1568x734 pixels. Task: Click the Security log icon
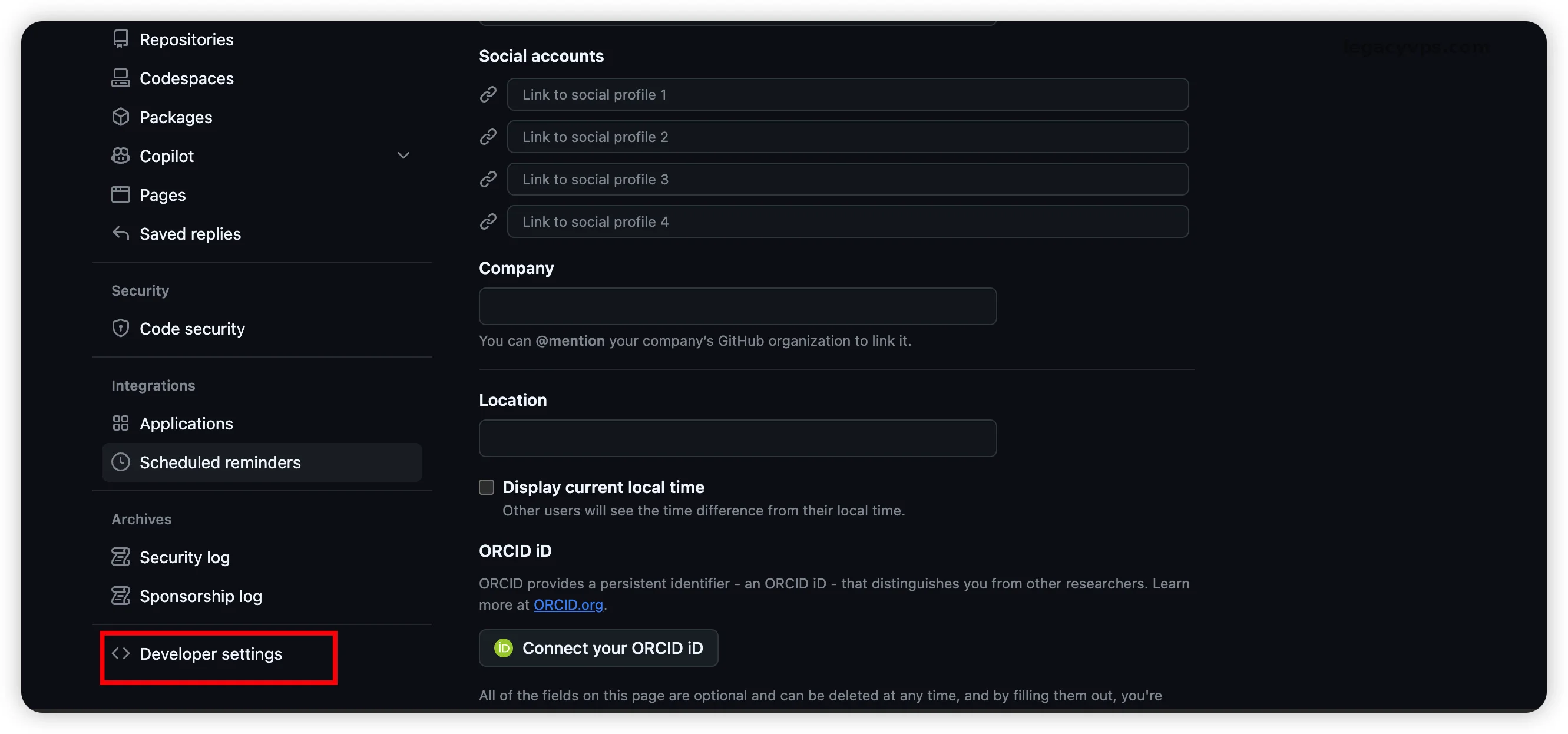(121, 557)
